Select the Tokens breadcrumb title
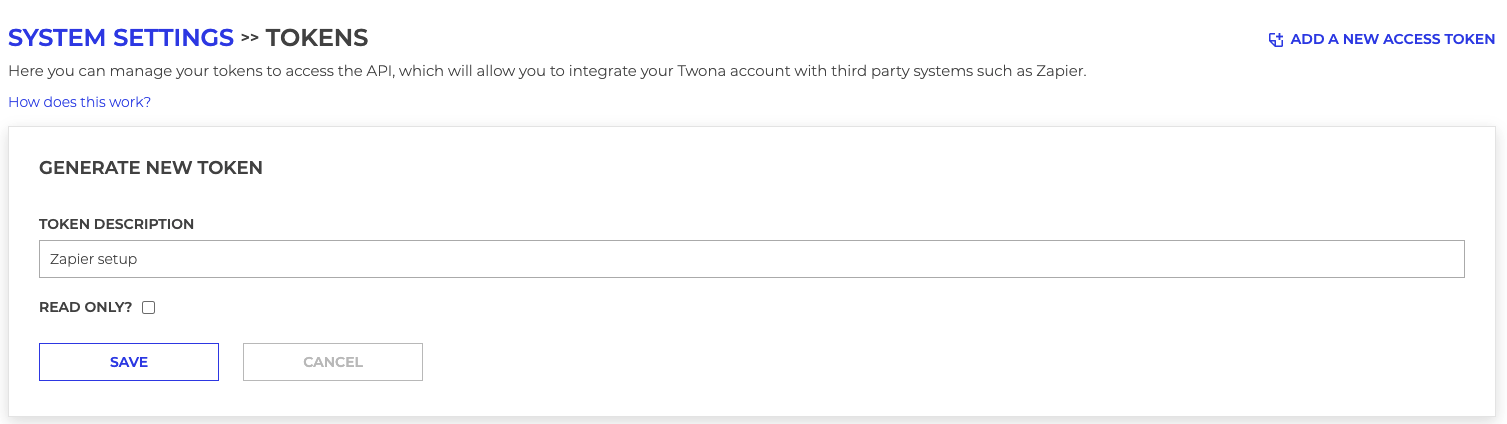 [317, 38]
